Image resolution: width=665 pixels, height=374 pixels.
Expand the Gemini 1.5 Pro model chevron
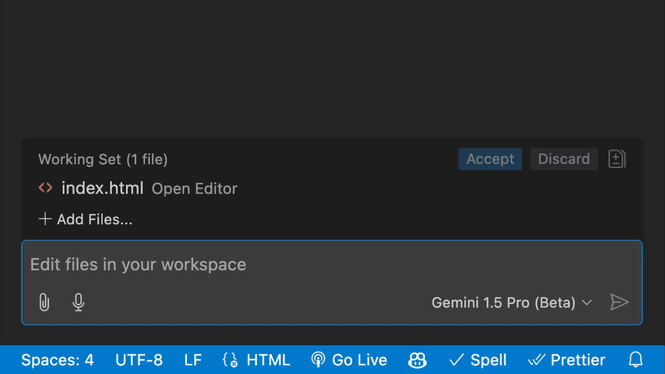point(587,303)
